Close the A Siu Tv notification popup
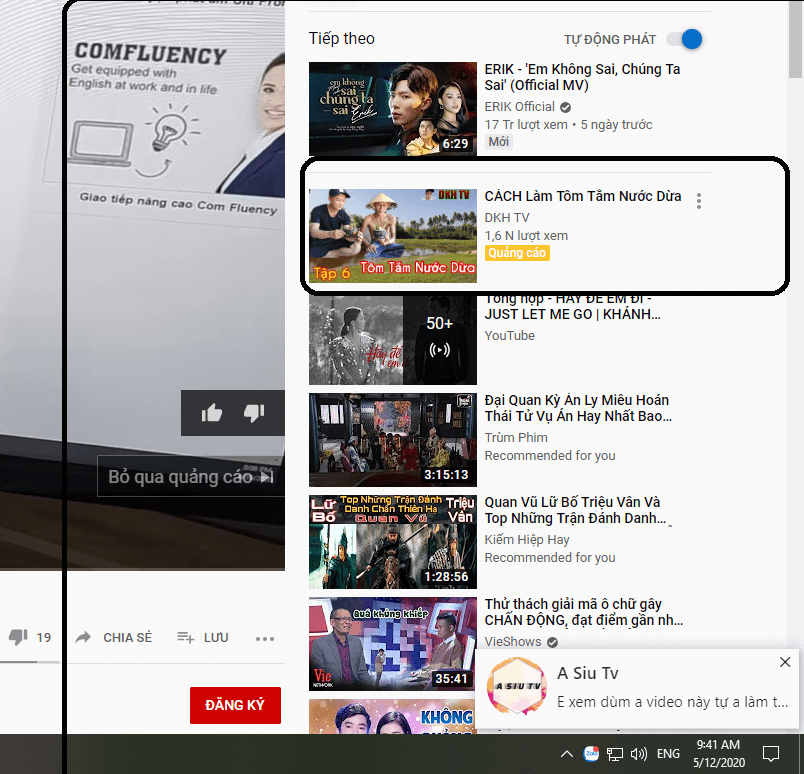 (x=785, y=662)
